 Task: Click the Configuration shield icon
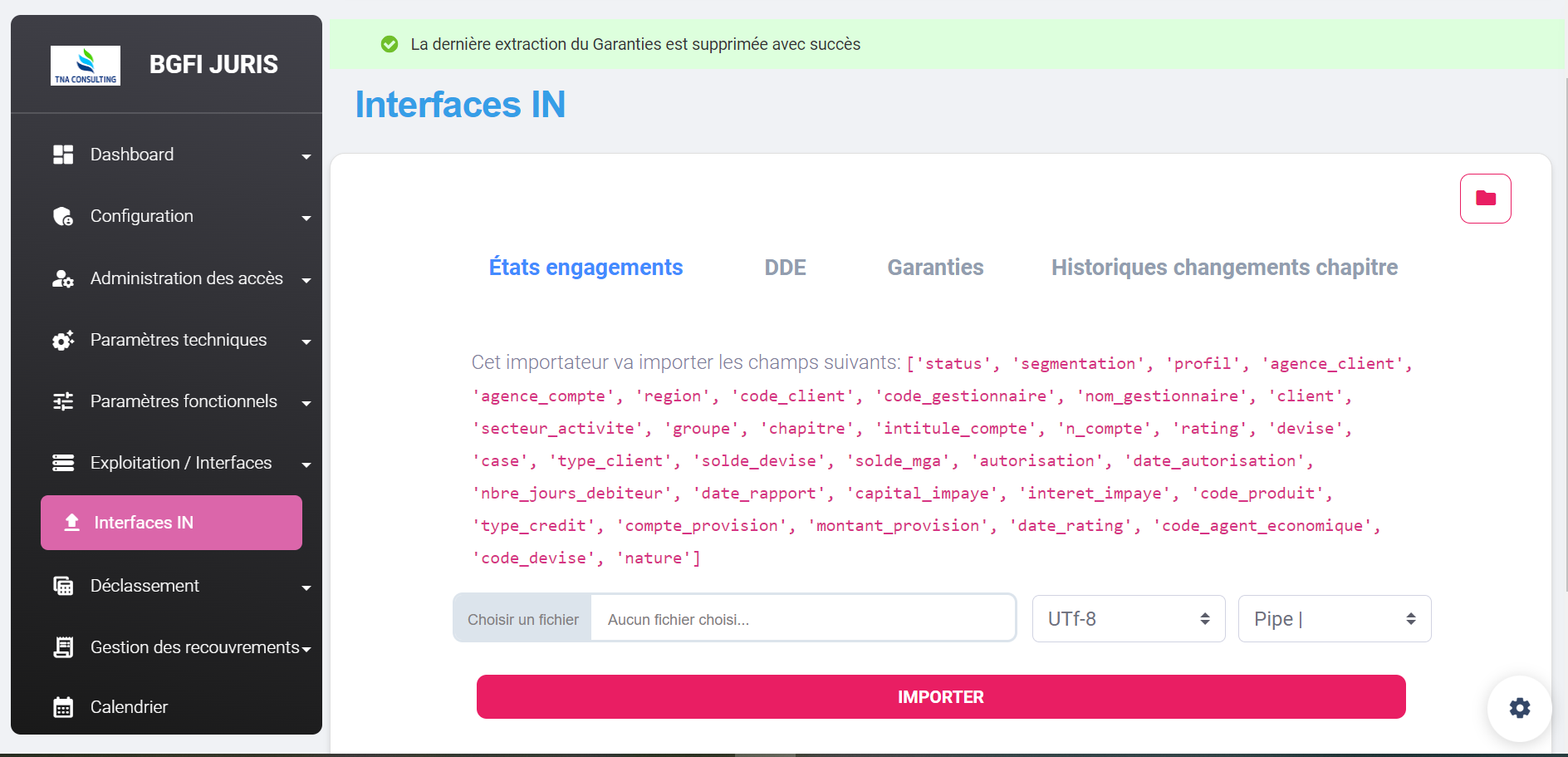[63, 216]
